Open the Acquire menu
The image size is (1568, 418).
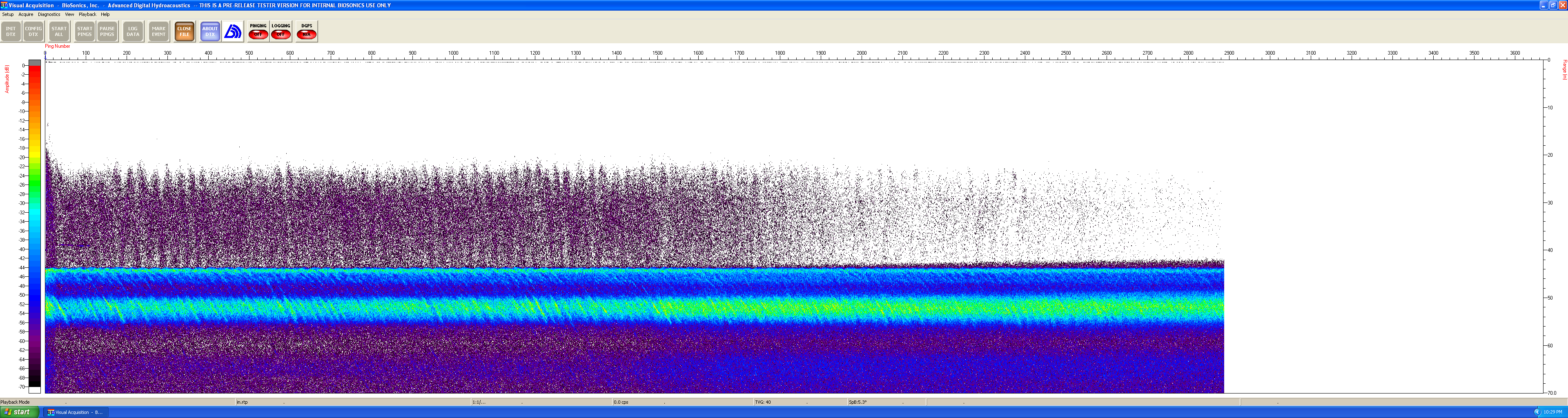(x=26, y=15)
